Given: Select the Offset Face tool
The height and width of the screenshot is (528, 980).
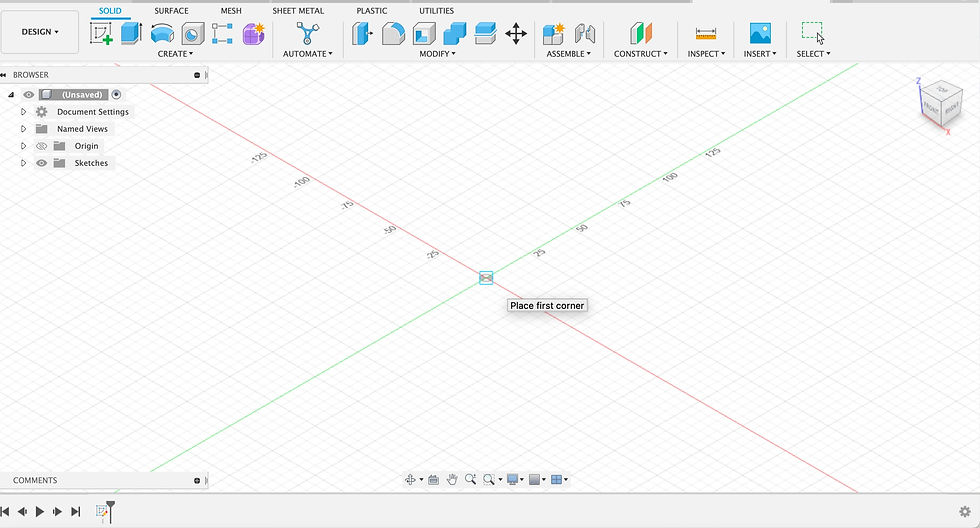Looking at the screenshot, I should tap(485, 33).
